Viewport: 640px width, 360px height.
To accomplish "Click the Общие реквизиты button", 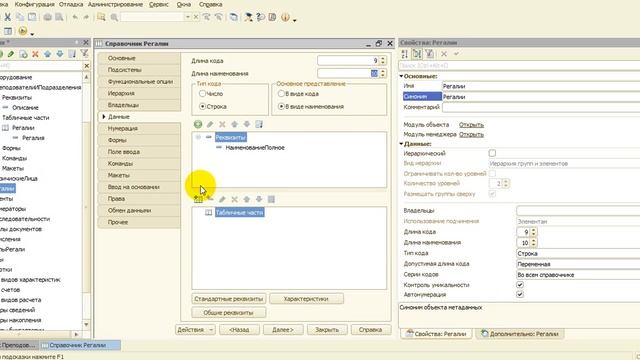I will pos(229,313).
